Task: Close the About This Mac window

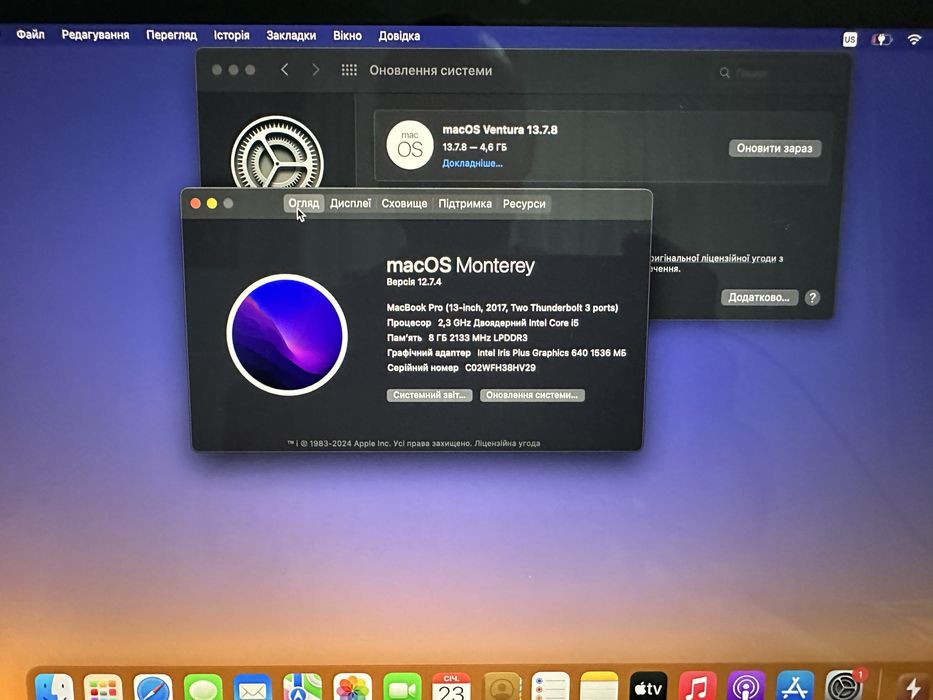Action: (195, 204)
